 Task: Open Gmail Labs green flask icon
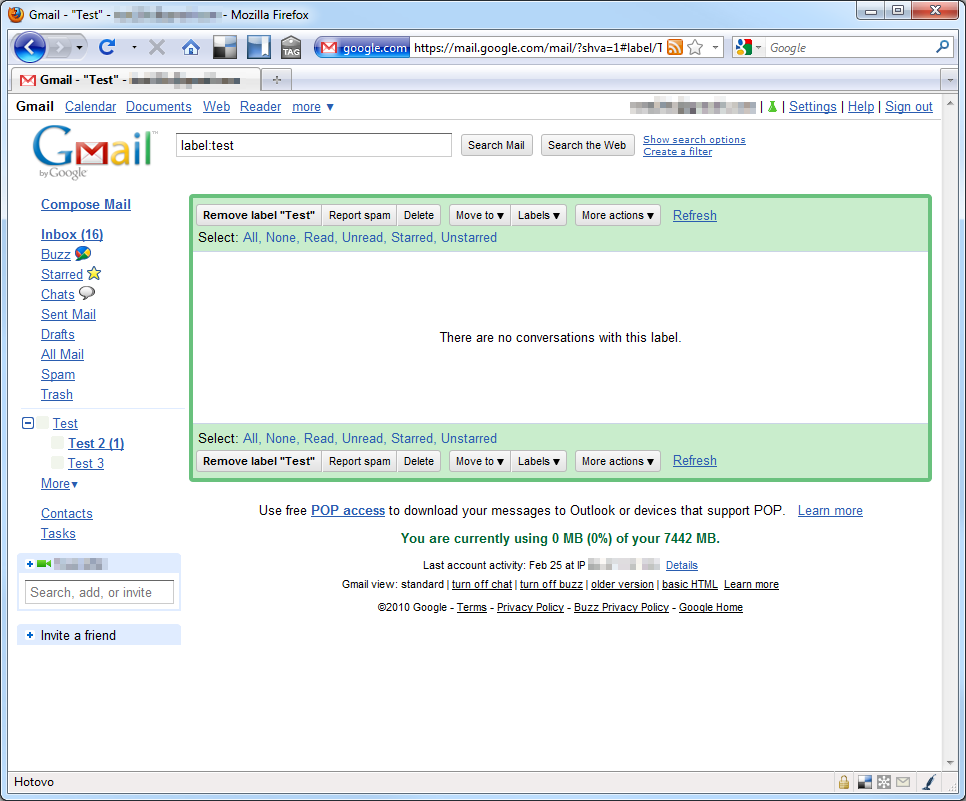pos(771,107)
